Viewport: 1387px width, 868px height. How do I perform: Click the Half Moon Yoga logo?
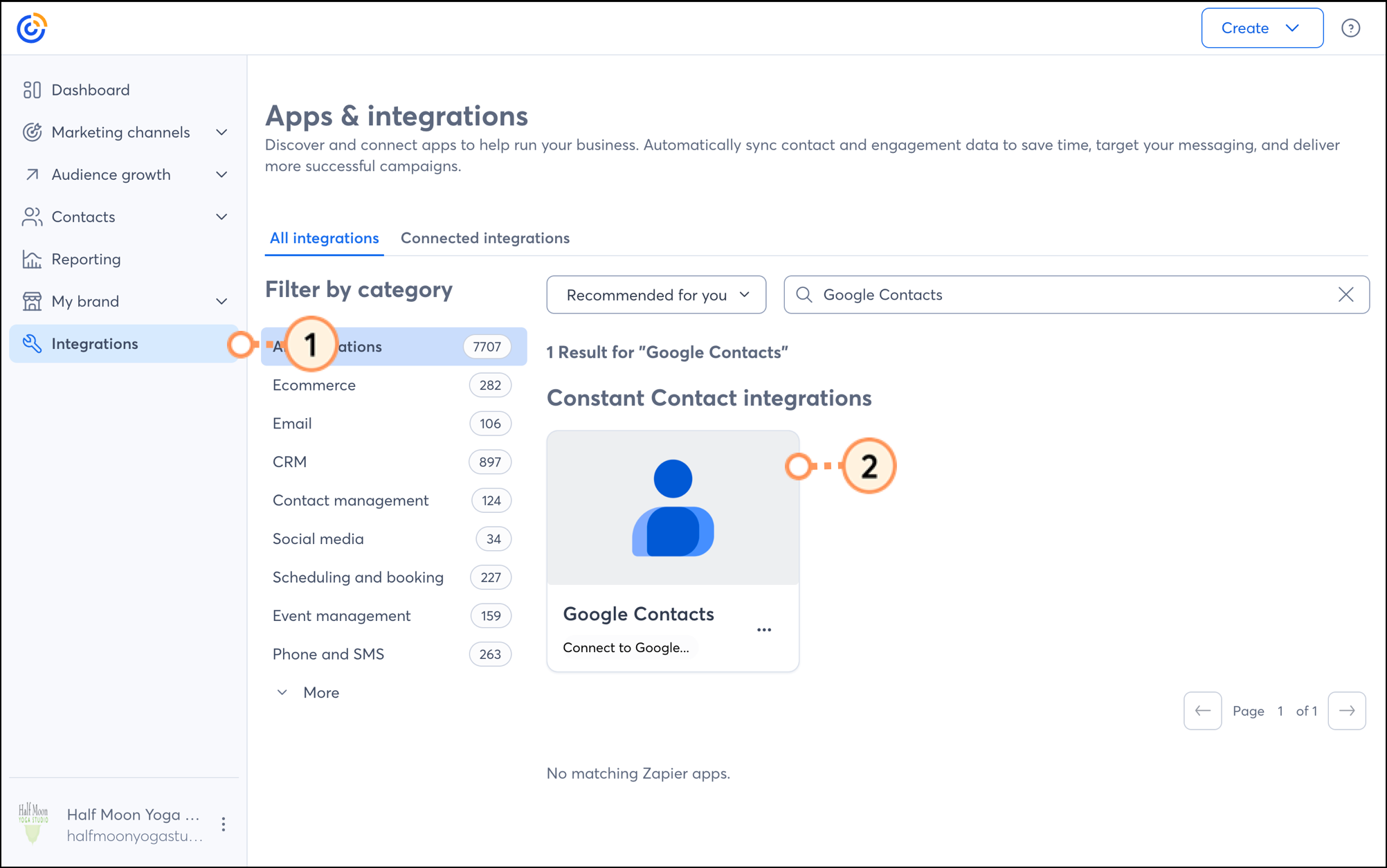[33, 824]
